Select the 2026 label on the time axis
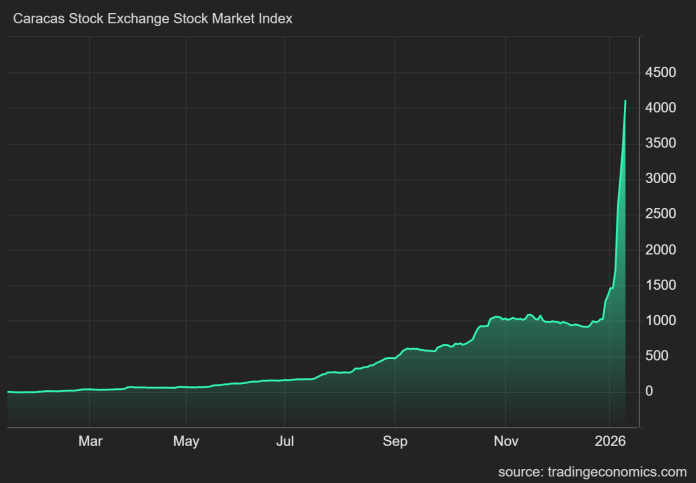This screenshot has height=483, width=696. (x=611, y=440)
